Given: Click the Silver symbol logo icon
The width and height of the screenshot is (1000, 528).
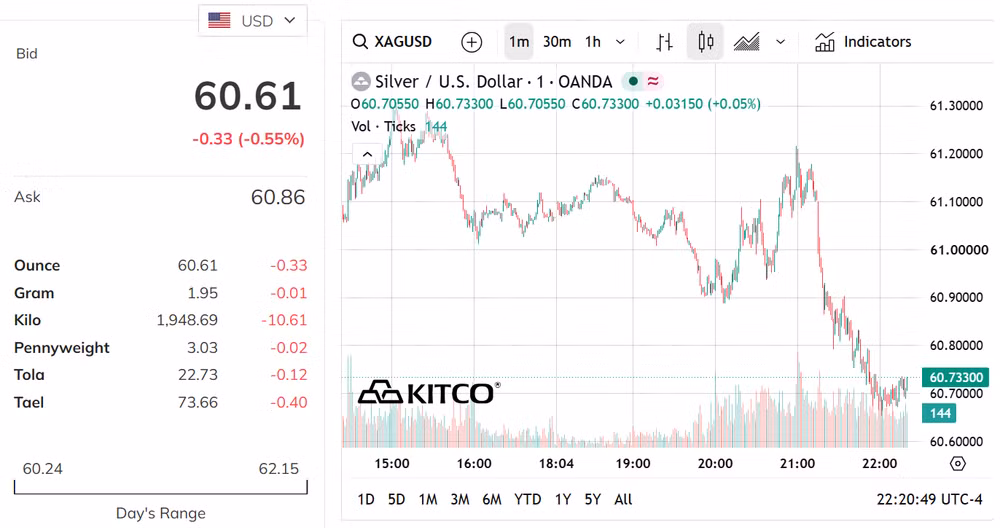Looking at the screenshot, I should (361, 82).
